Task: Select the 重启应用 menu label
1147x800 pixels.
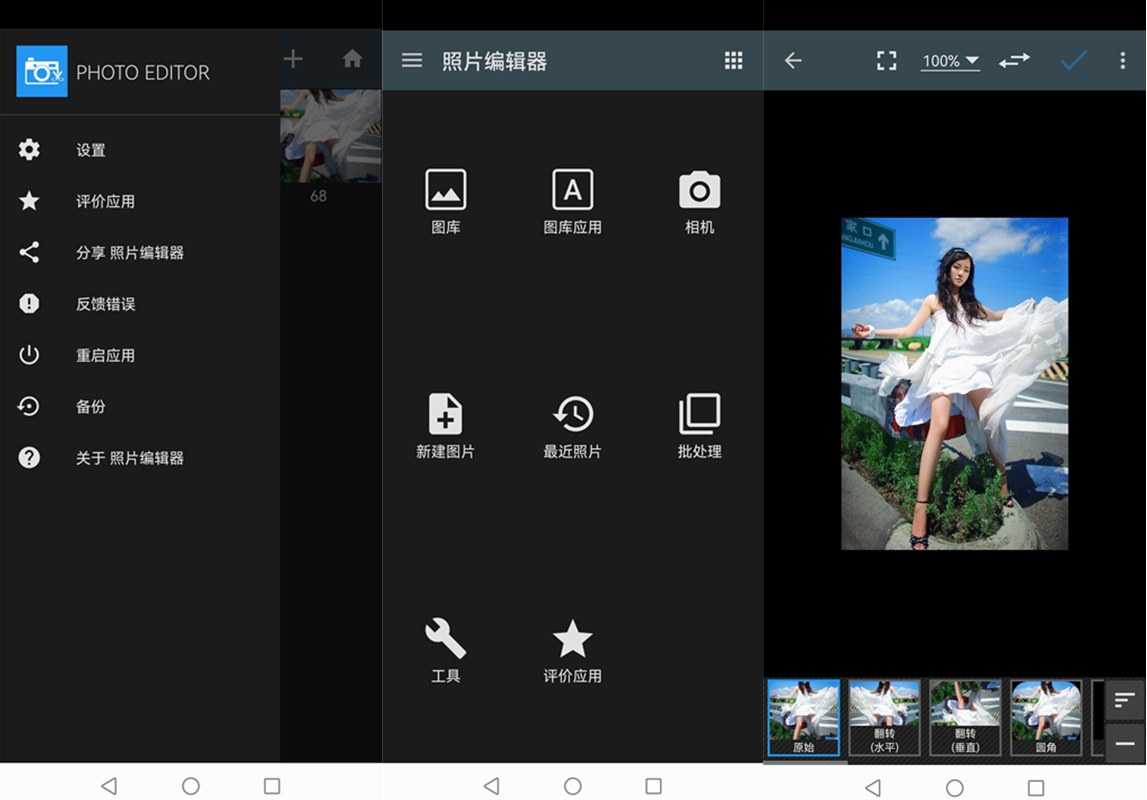Action: (x=105, y=355)
